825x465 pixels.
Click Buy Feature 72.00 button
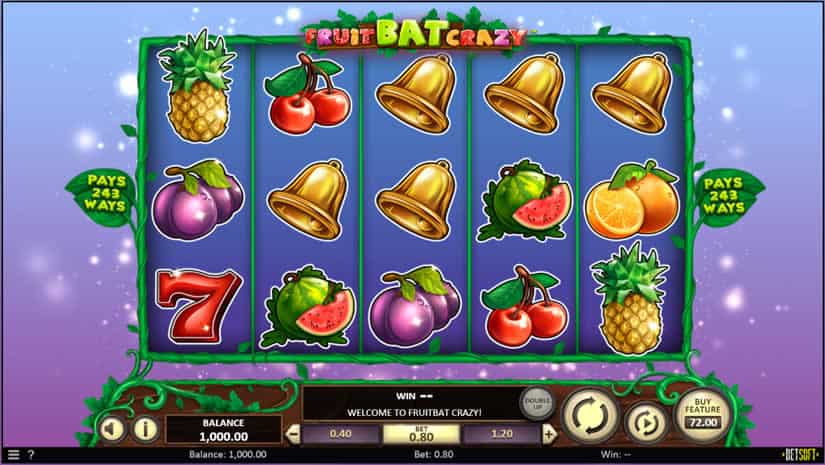point(703,415)
